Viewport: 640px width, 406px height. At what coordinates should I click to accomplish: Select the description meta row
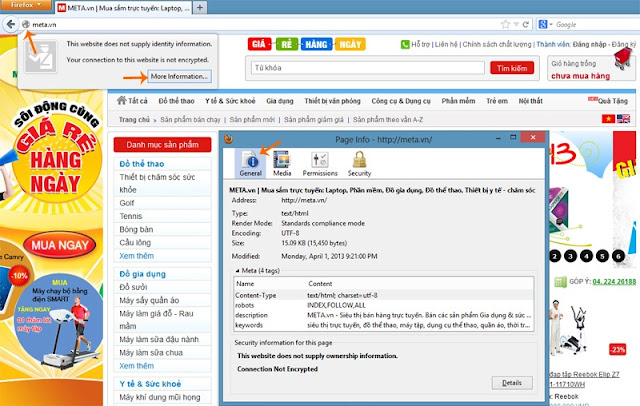tap(383, 315)
